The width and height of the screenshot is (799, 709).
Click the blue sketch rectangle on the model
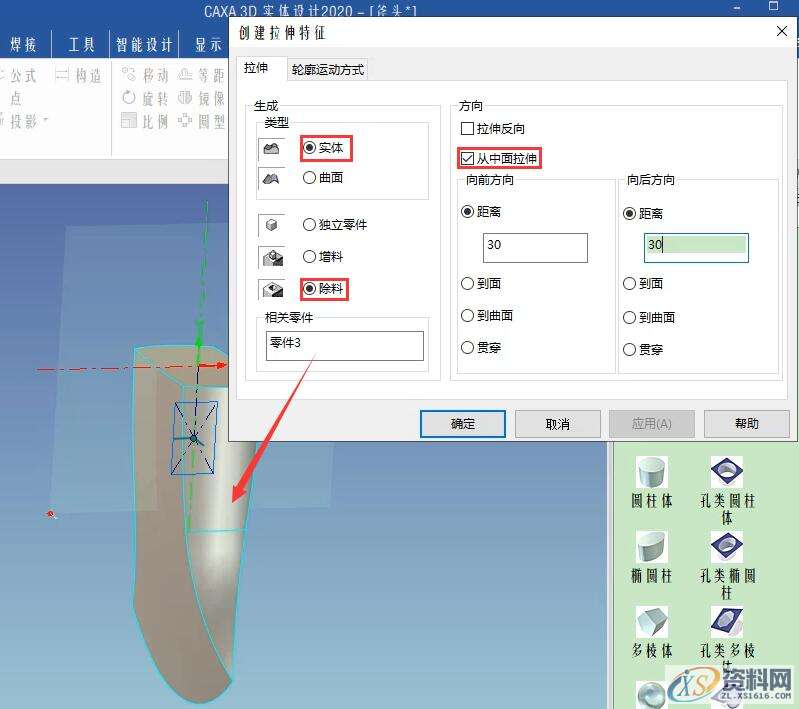pos(194,438)
